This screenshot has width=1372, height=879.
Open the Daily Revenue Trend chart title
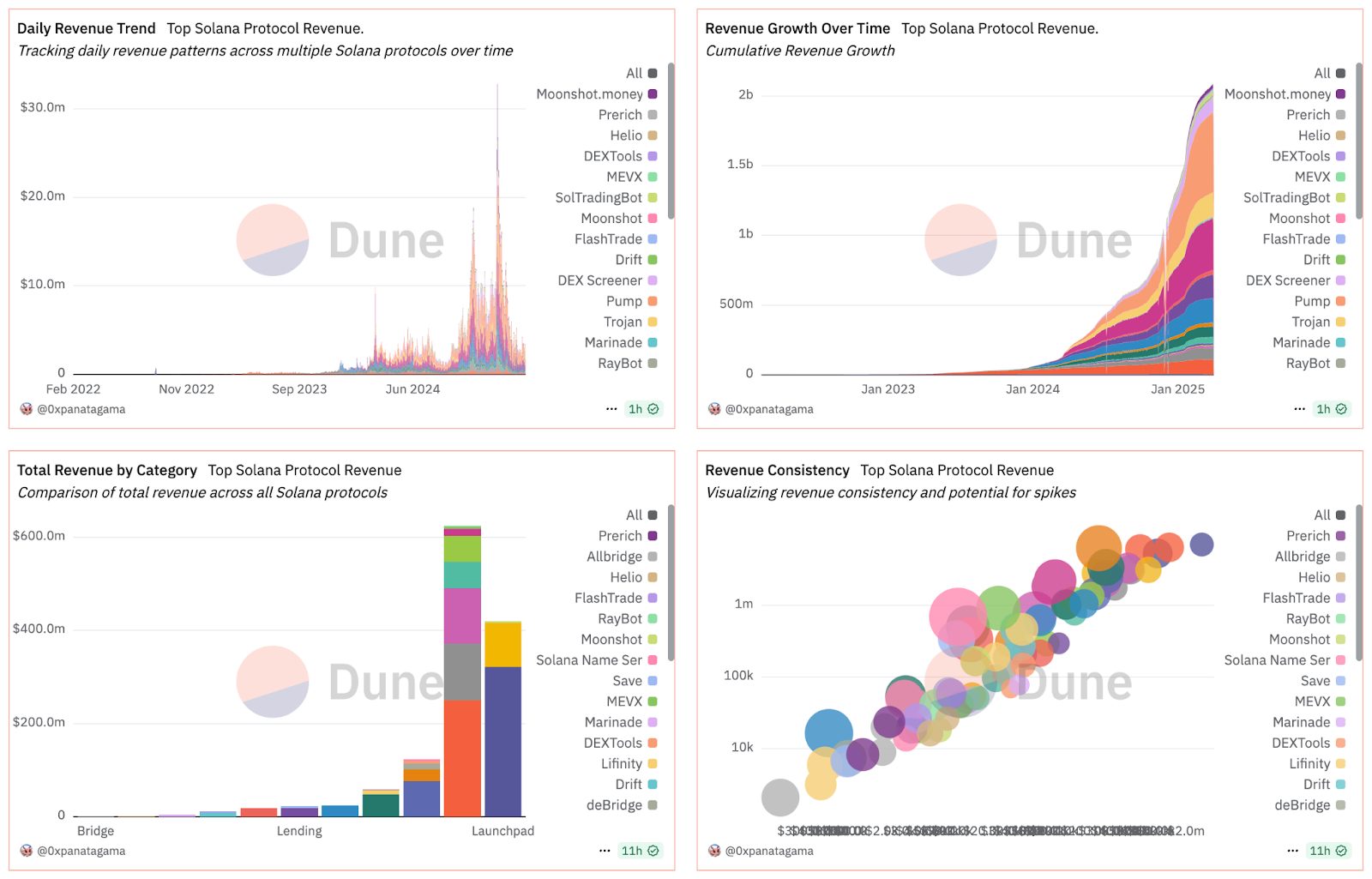87,28
